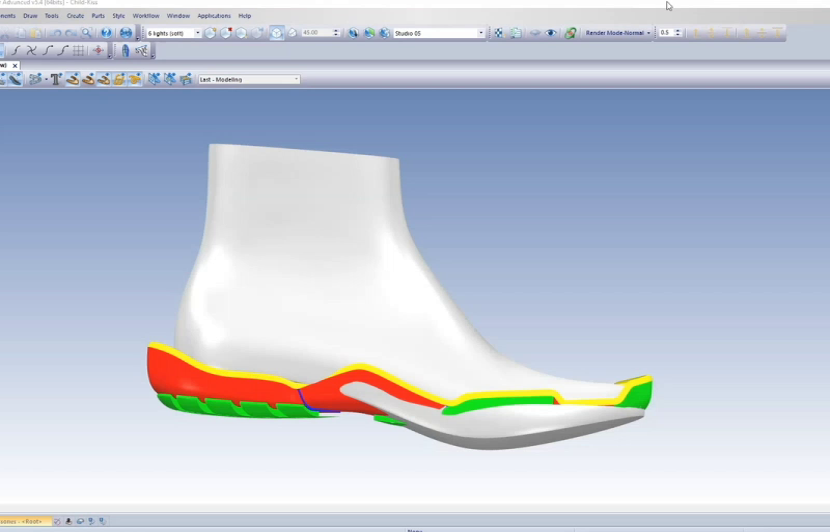Viewport: 830px width, 532px height.
Task: Toggle the third shoe display icon
Action: pos(104,79)
